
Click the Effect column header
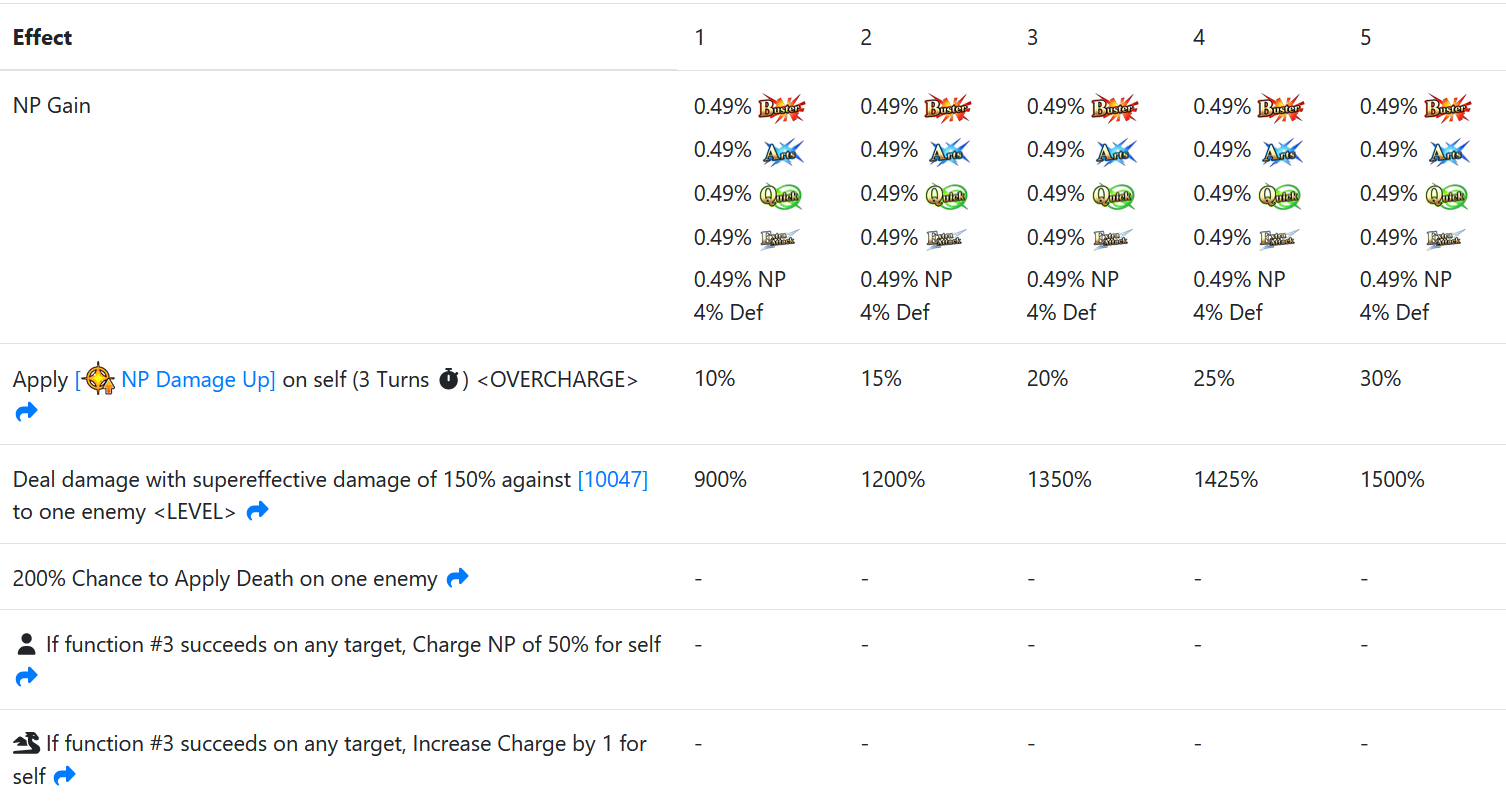[43, 38]
